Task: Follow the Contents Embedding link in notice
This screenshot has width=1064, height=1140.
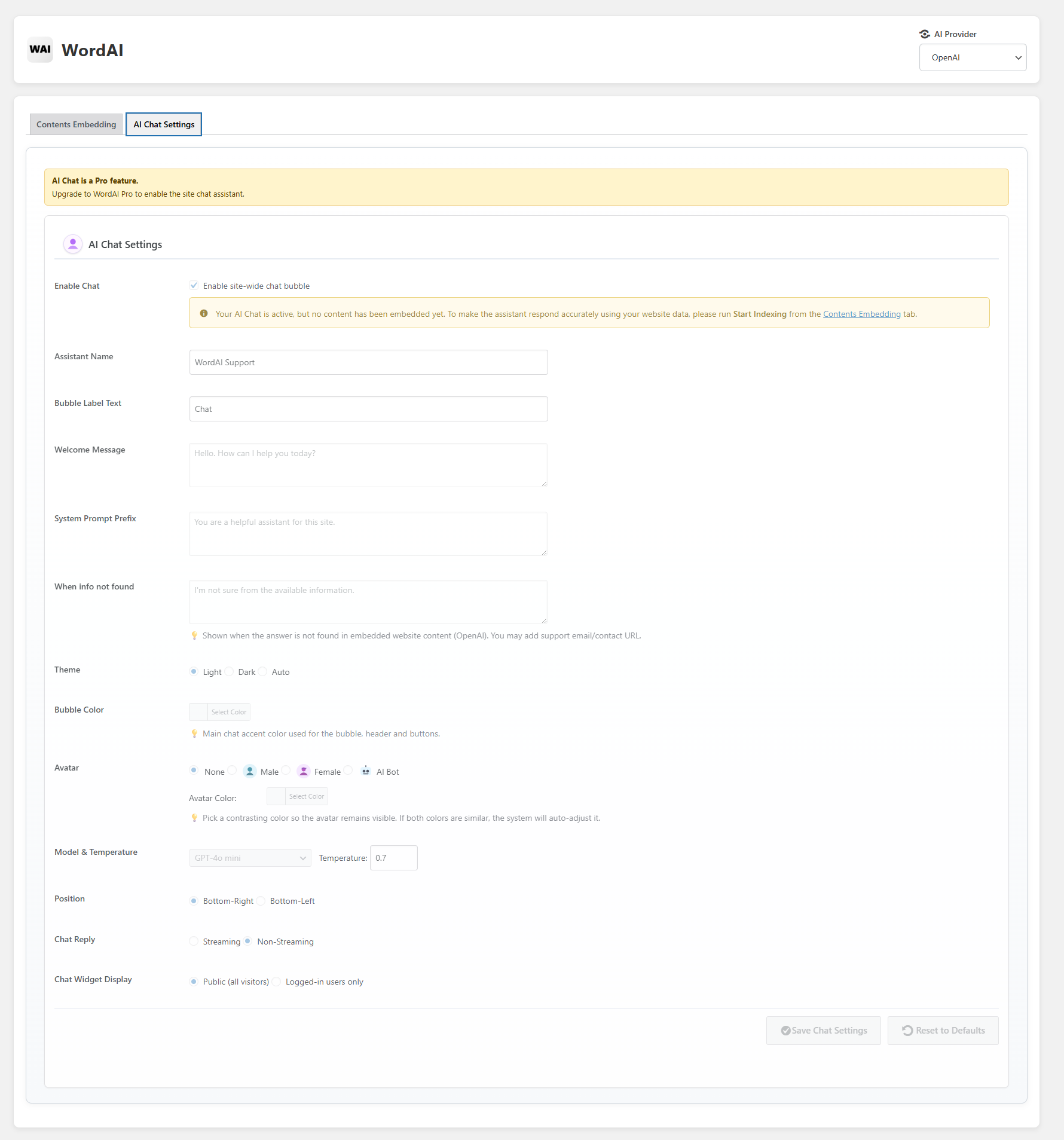Action: coord(861,314)
